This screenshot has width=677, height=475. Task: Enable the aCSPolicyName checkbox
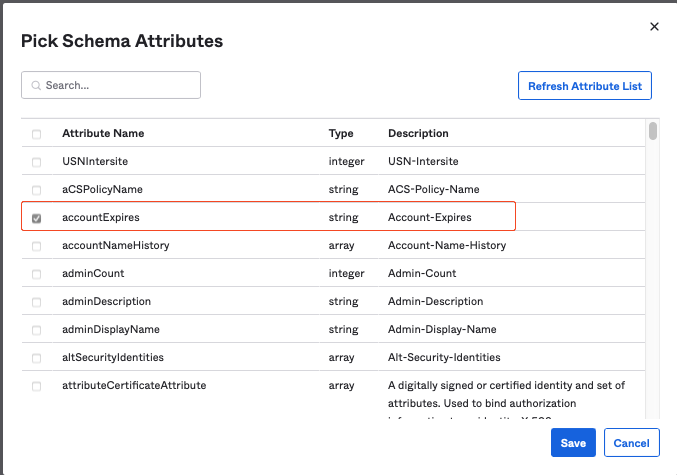[37, 190]
